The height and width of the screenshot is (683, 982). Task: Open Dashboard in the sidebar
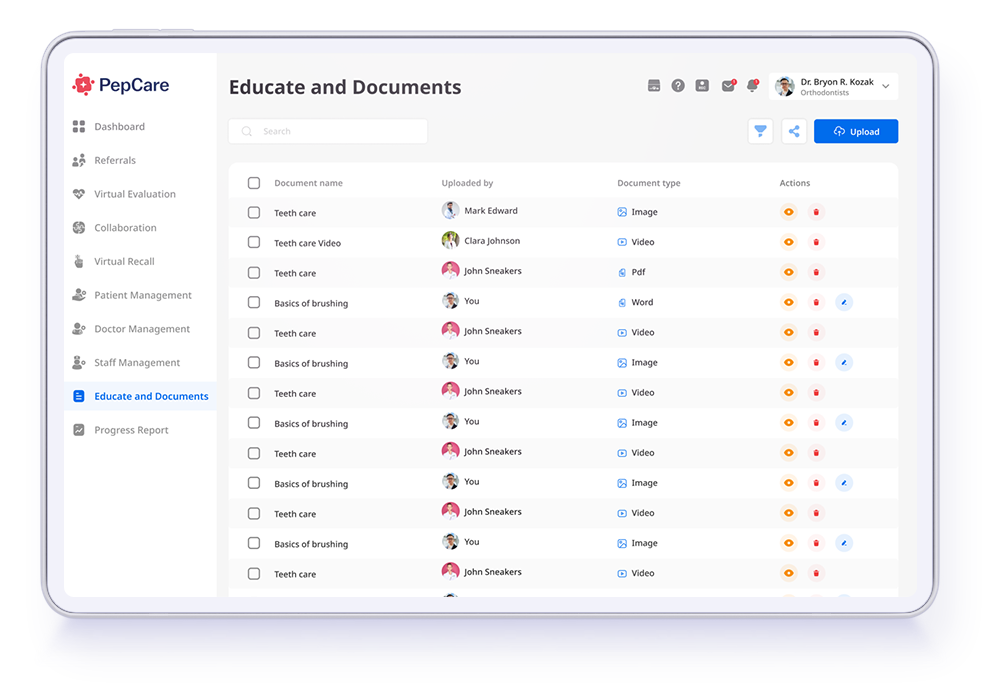(x=140, y=126)
